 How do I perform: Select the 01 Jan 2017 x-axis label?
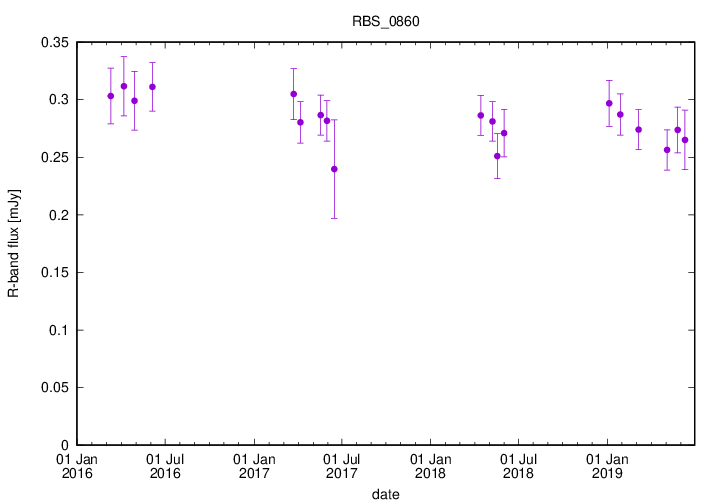(x=254, y=466)
